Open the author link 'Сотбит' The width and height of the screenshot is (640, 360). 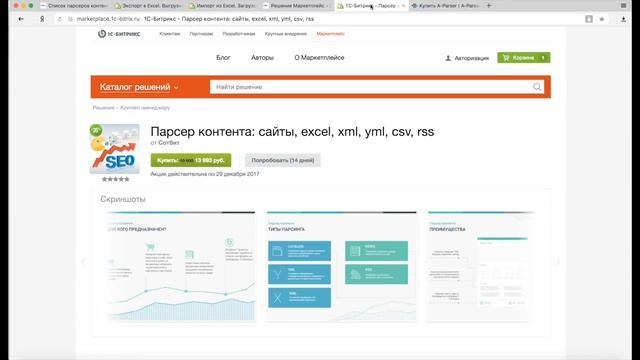point(169,143)
